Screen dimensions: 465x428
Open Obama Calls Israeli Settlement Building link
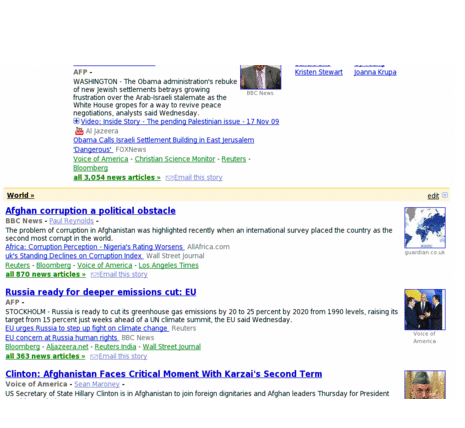164,145
